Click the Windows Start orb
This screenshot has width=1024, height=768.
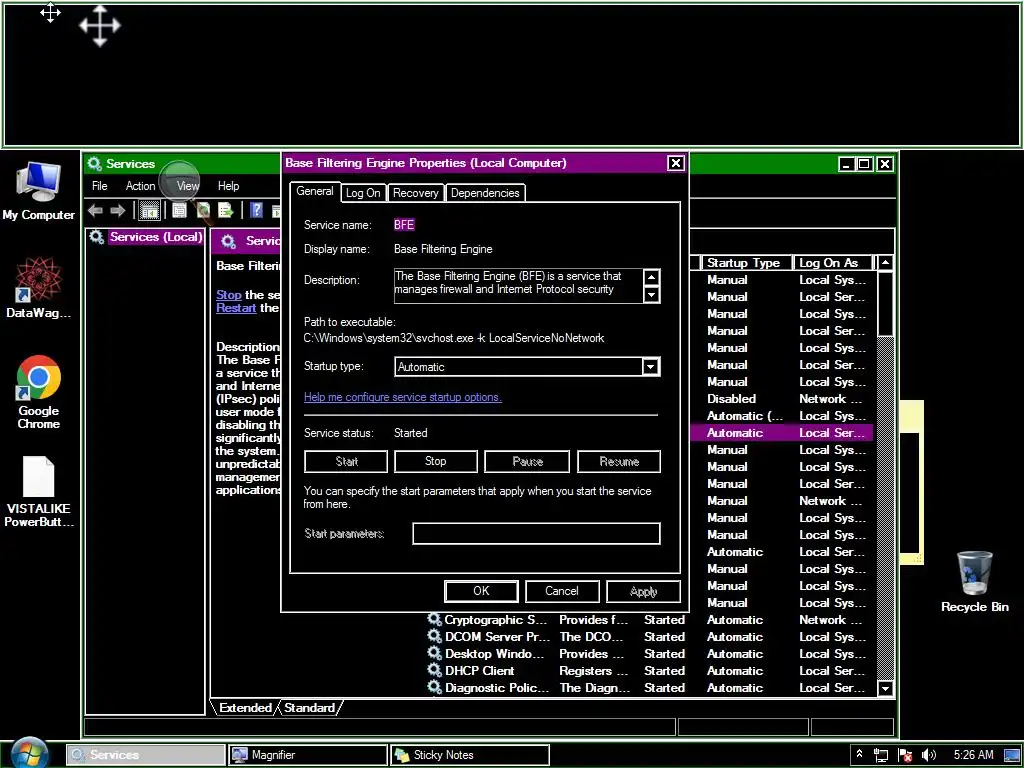point(29,754)
